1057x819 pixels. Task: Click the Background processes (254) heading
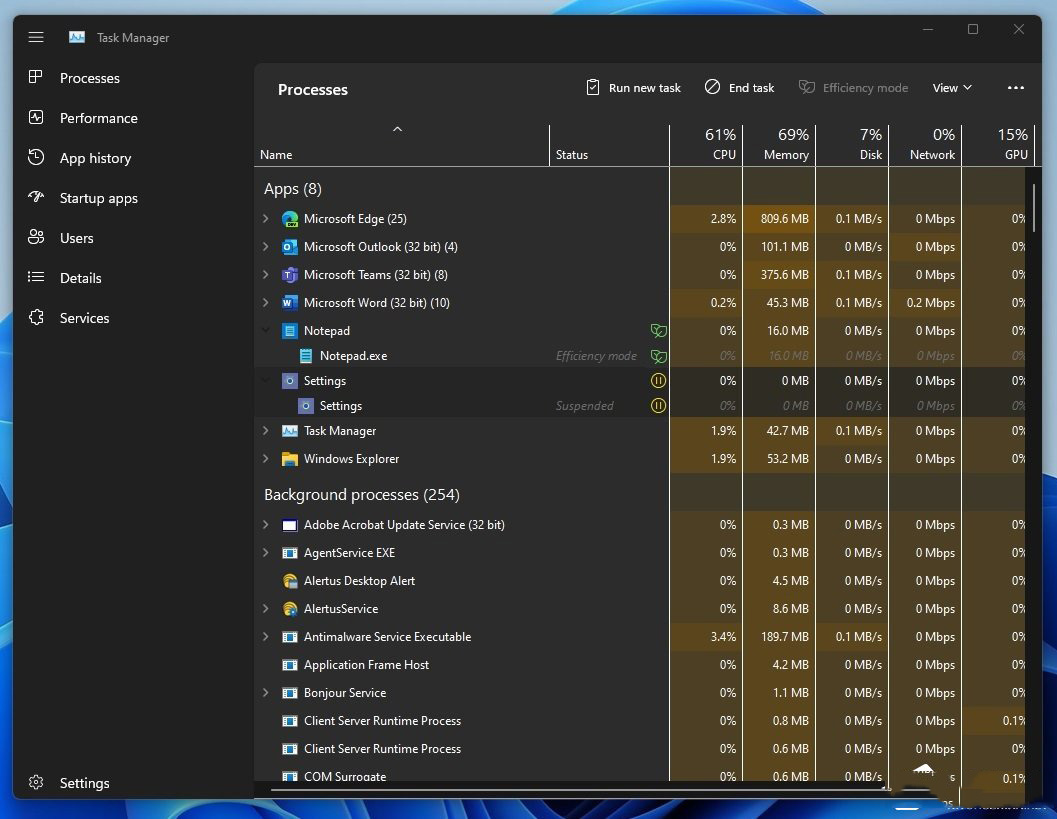[362, 495]
